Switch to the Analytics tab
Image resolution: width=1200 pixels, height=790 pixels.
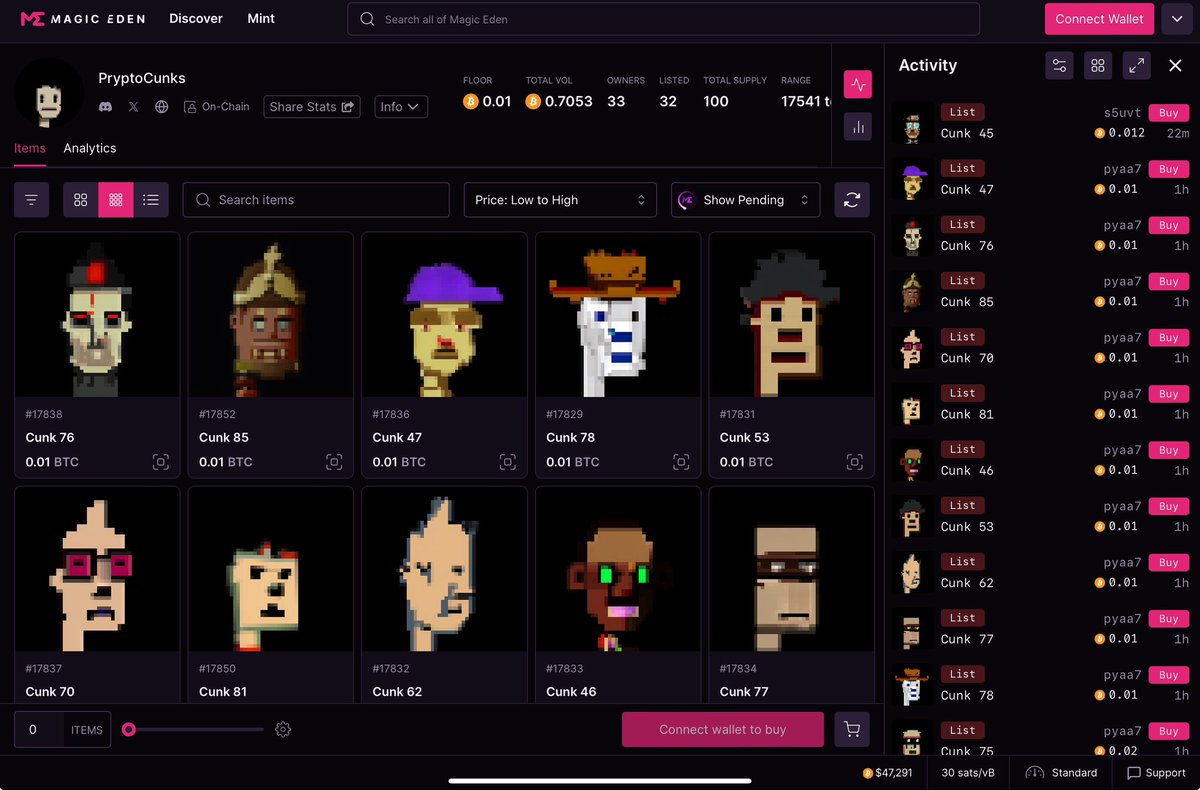90,148
